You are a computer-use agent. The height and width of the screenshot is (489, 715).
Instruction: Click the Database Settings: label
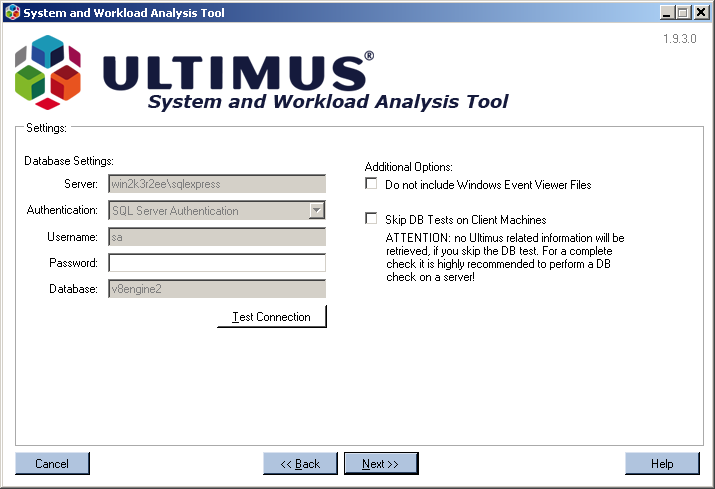pyautogui.click(x=69, y=161)
